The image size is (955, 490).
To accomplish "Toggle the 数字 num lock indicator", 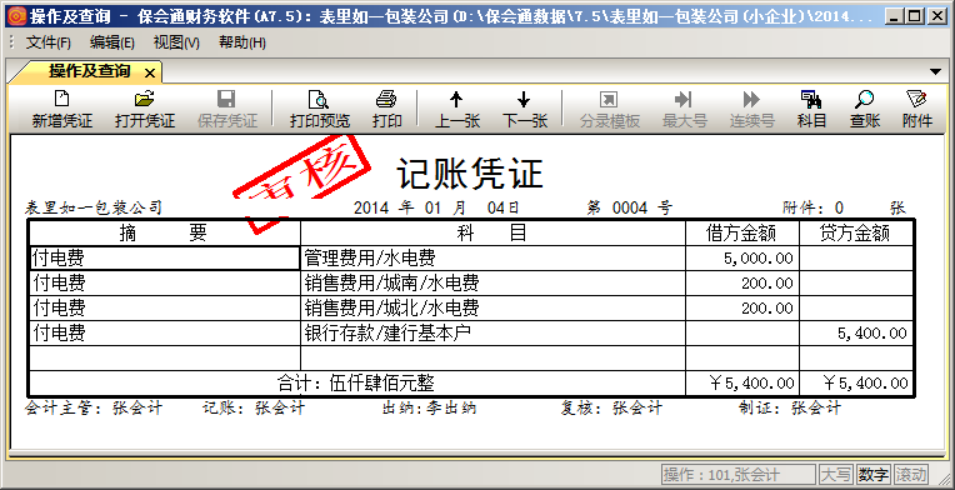I will pos(873,474).
